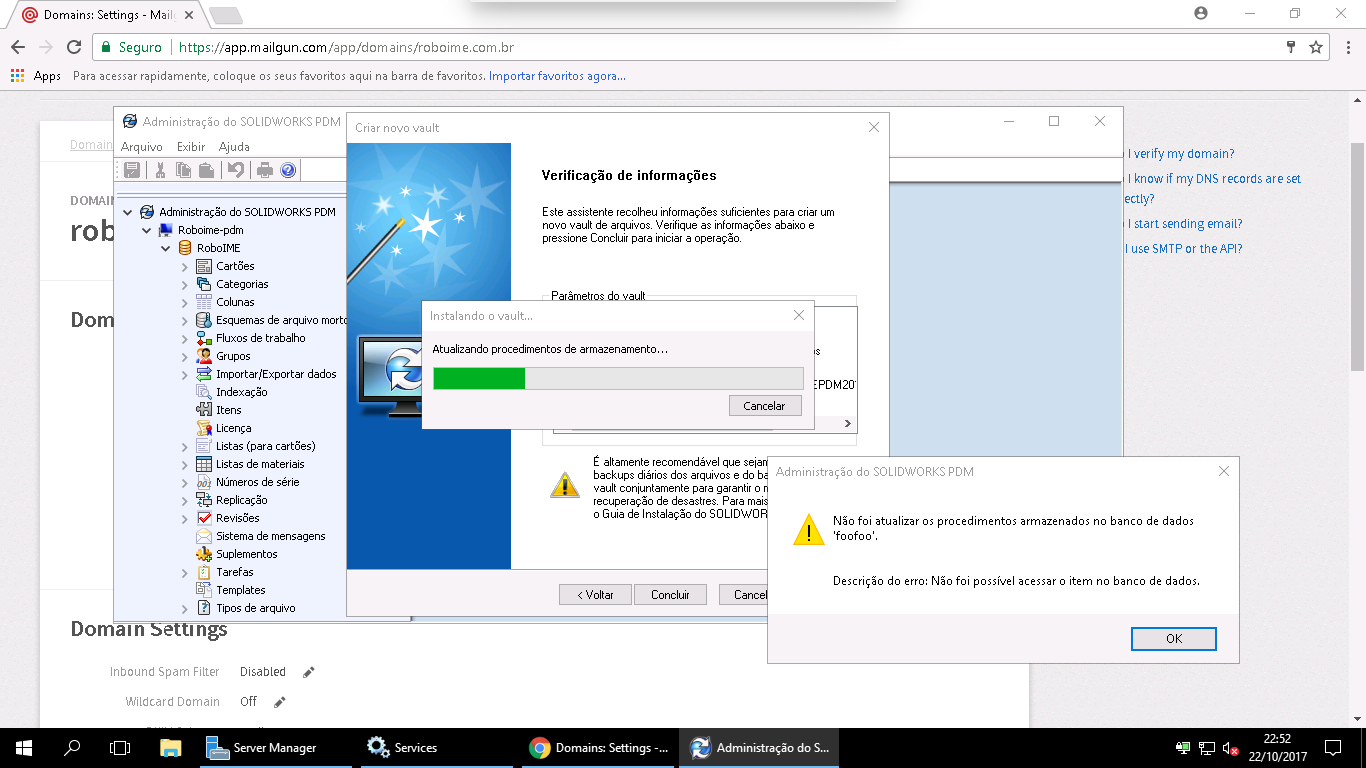Open the notification center icon
The height and width of the screenshot is (768, 1366).
point(1332,748)
